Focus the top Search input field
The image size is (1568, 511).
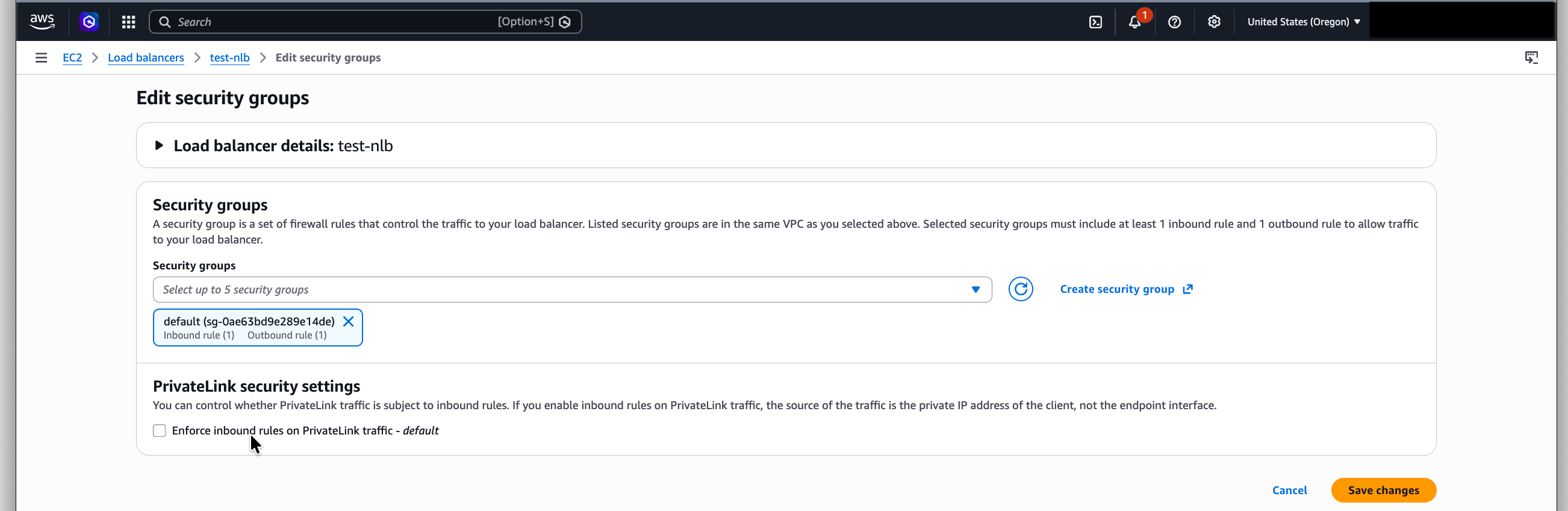[x=365, y=22]
